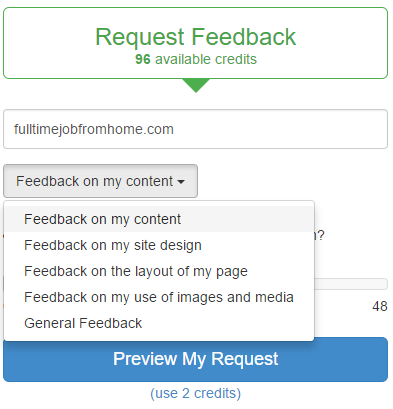Click the slider track beside the dropdown list

click(351, 284)
